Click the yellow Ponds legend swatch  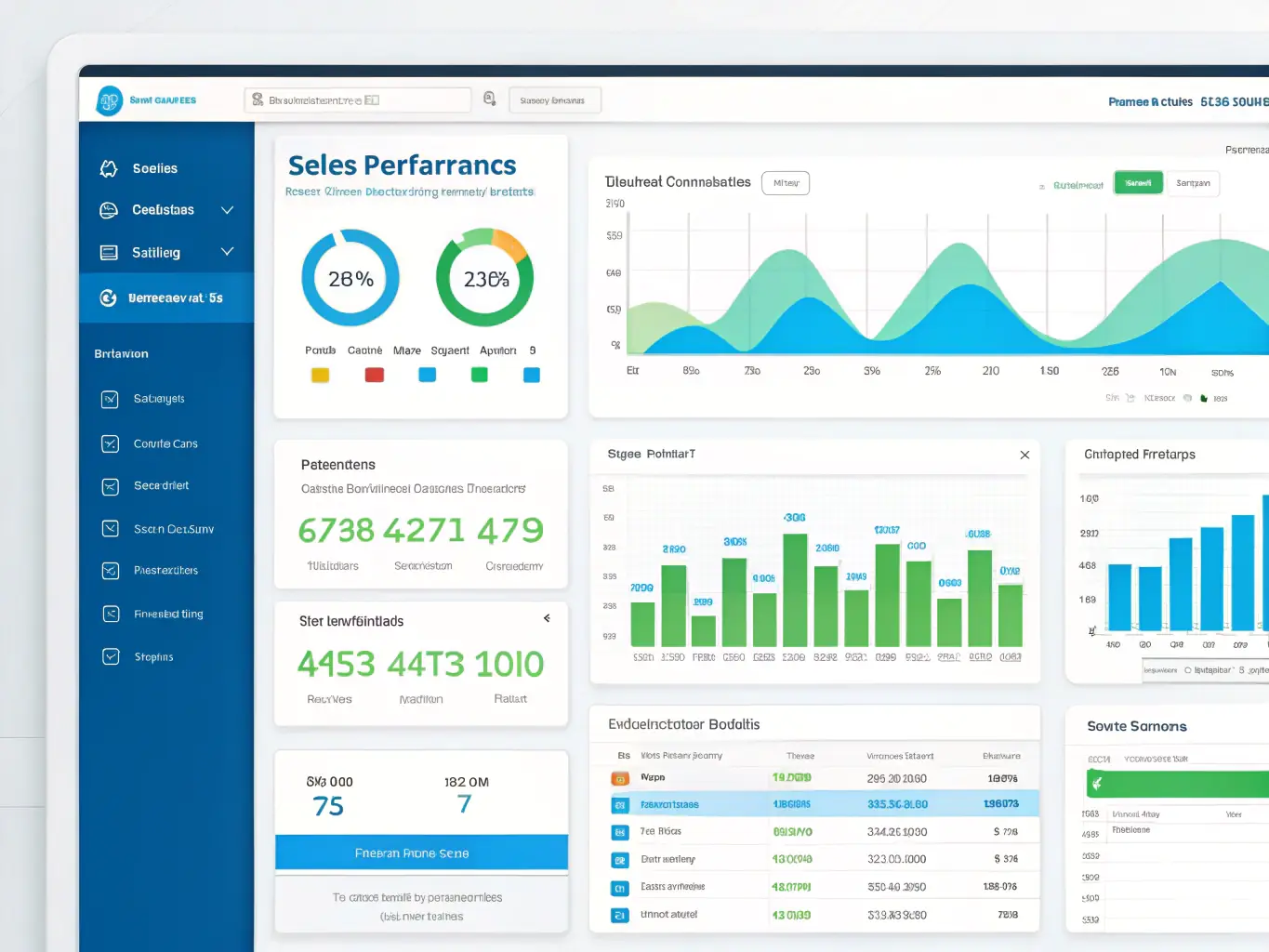[320, 375]
